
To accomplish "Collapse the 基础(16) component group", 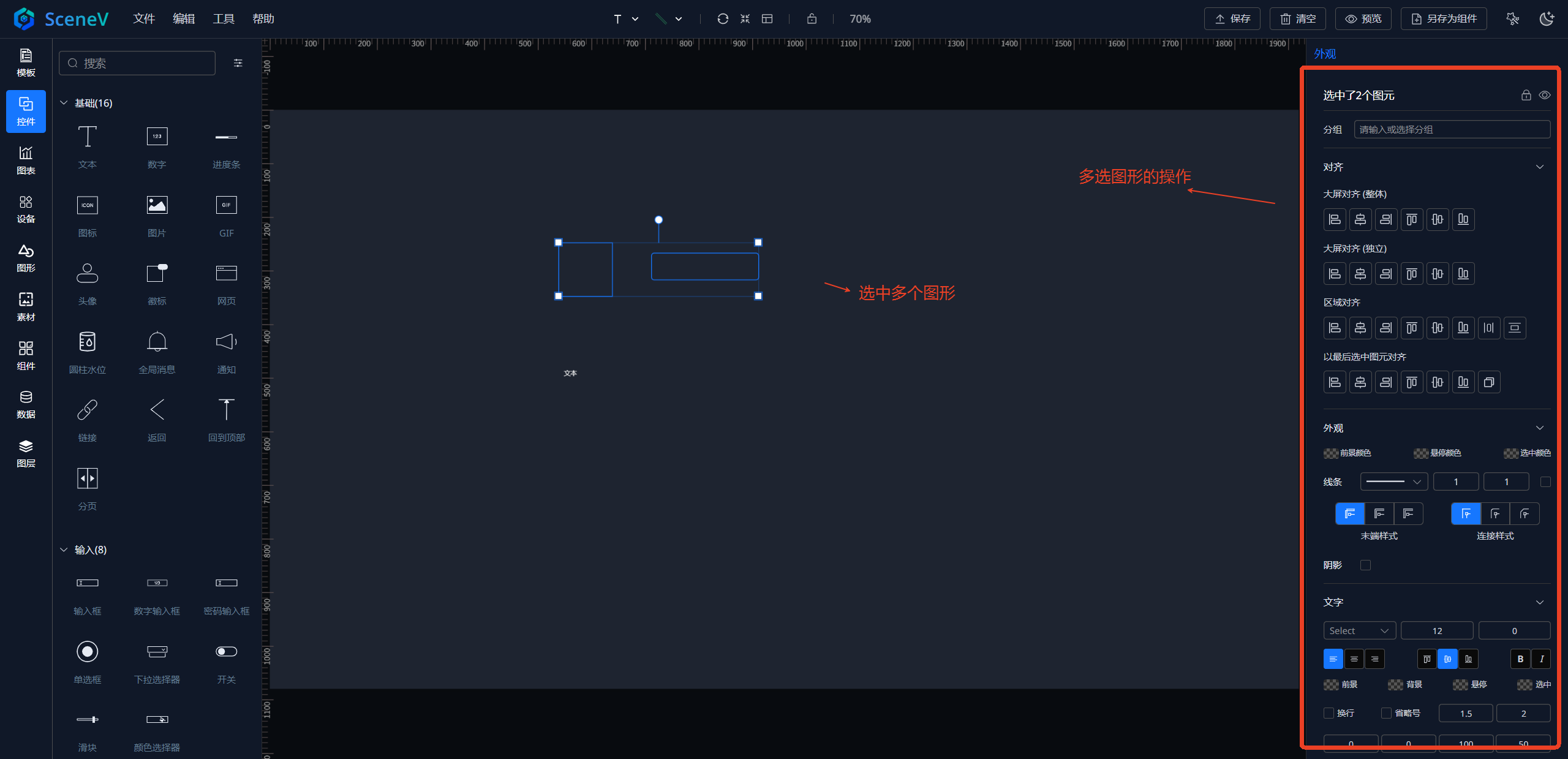I will [64, 103].
